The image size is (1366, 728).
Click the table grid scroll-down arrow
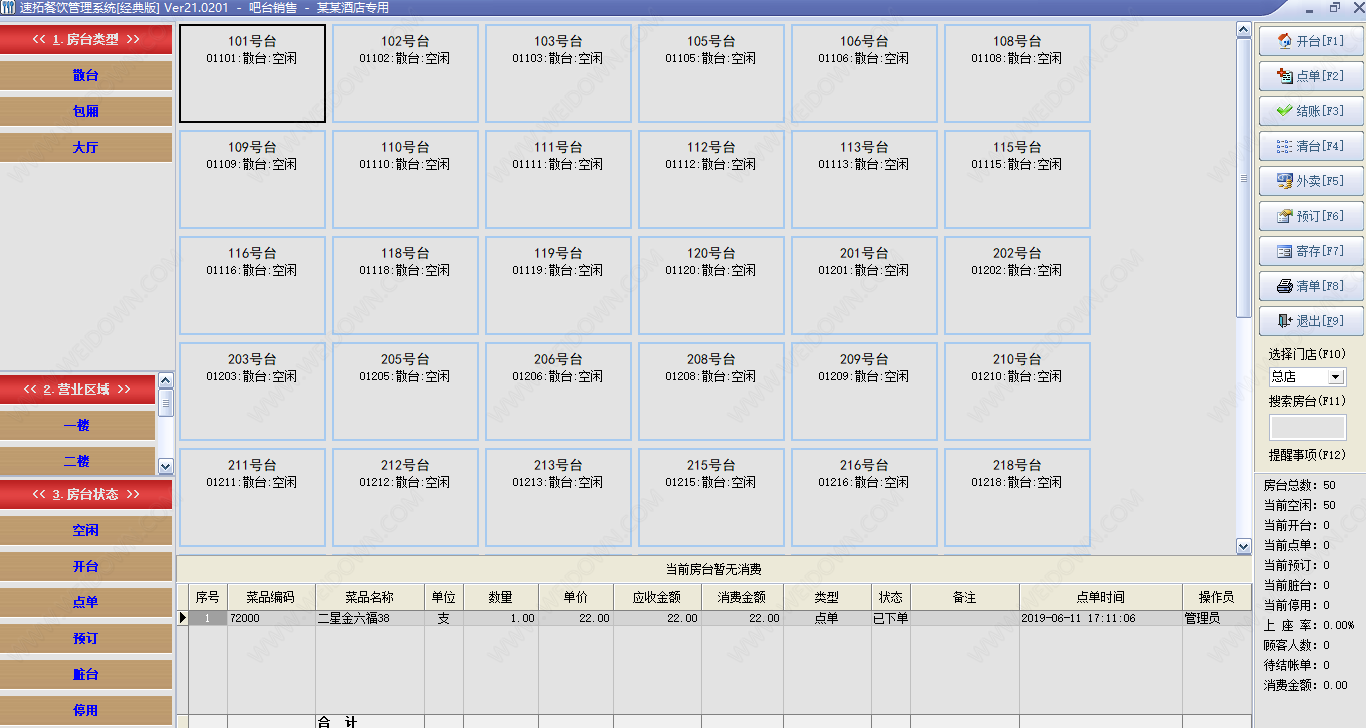click(1244, 547)
